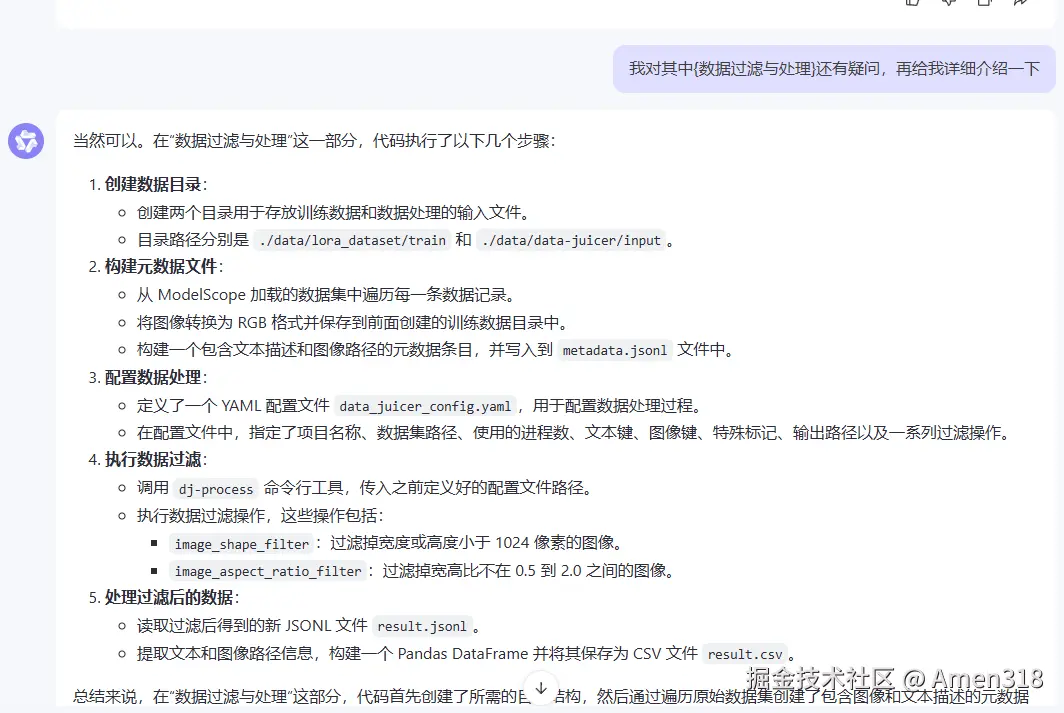Click the image_shape_filter code snippet
The width and height of the screenshot is (1064, 713).
coord(241,544)
